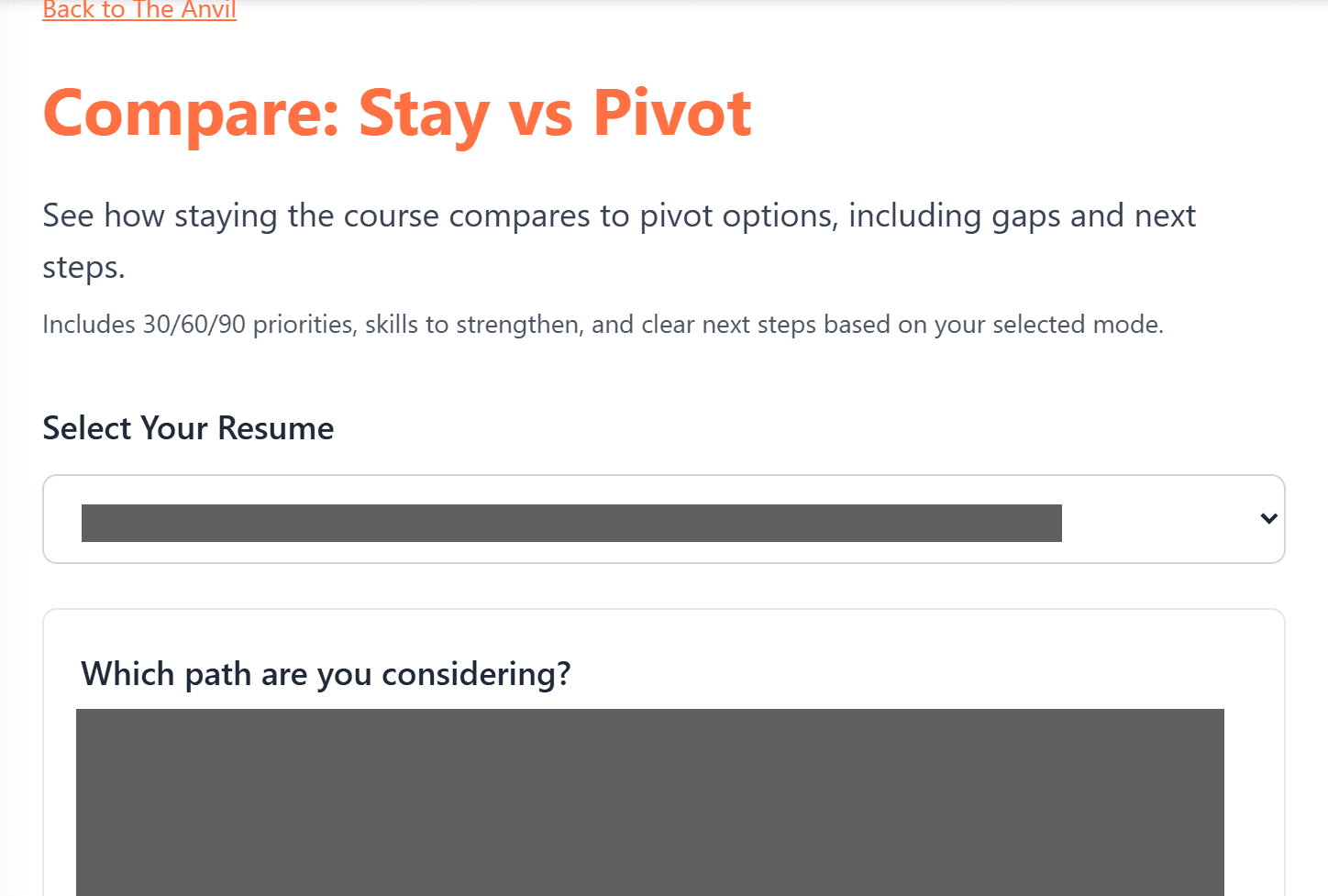This screenshot has height=896, width=1328.
Task: Click the Compare: Stay vs Pivot heading
Action: [396, 114]
